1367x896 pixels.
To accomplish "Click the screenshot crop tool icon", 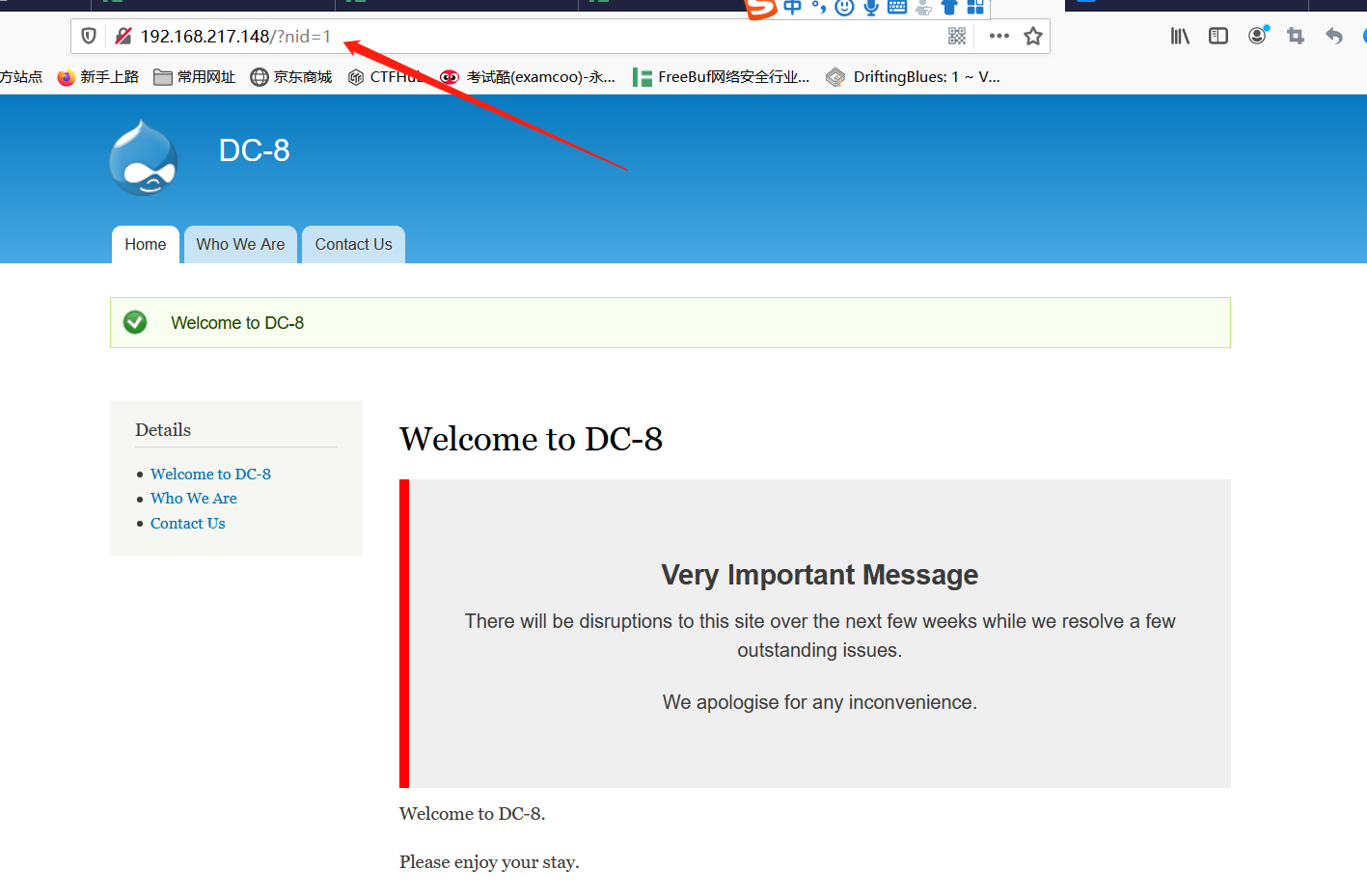I will pyautogui.click(x=1296, y=36).
